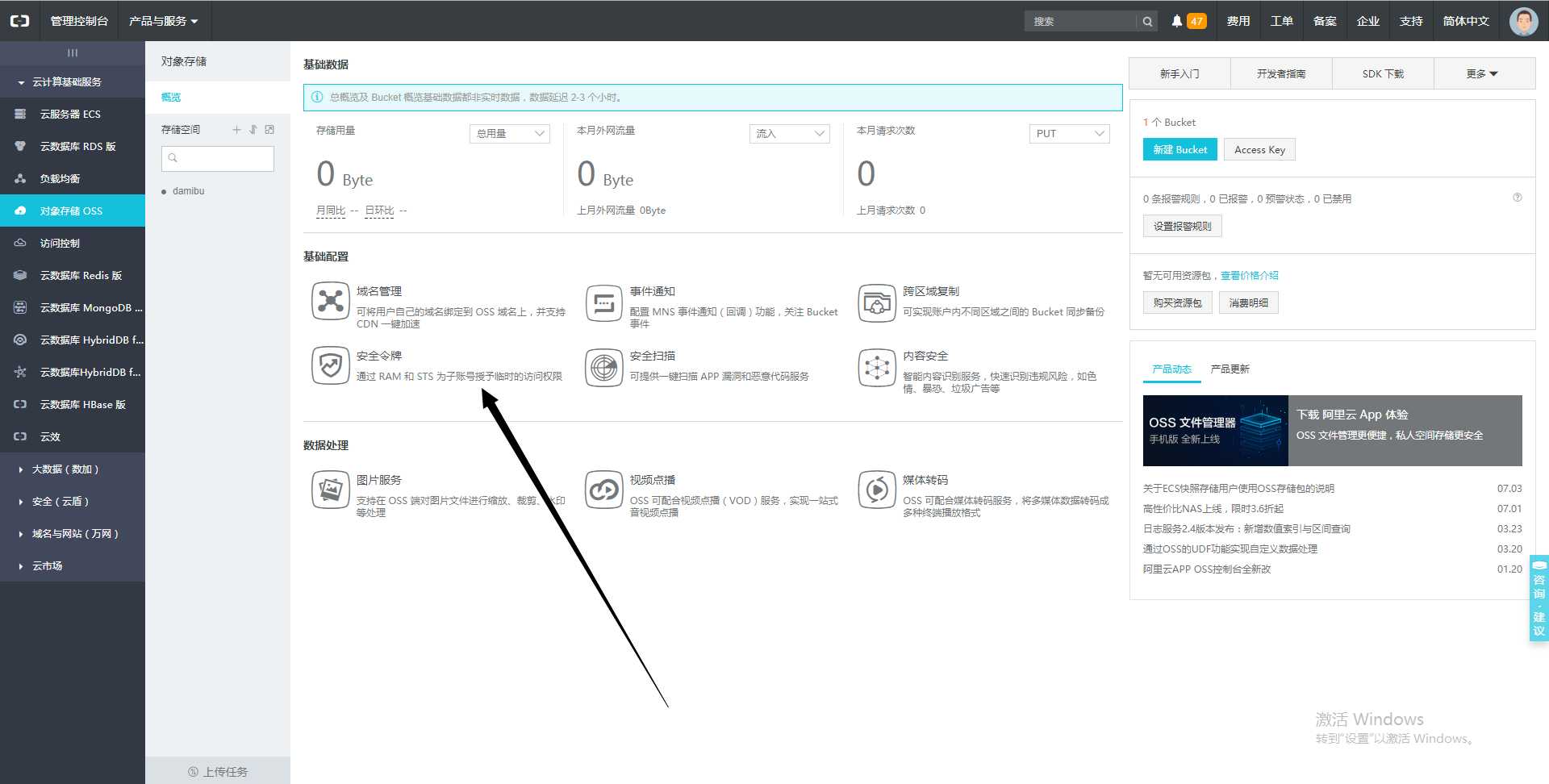Click Access Key button
This screenshot has width=1549, height=784.
pyautogui.click(x=1259, y=149)
